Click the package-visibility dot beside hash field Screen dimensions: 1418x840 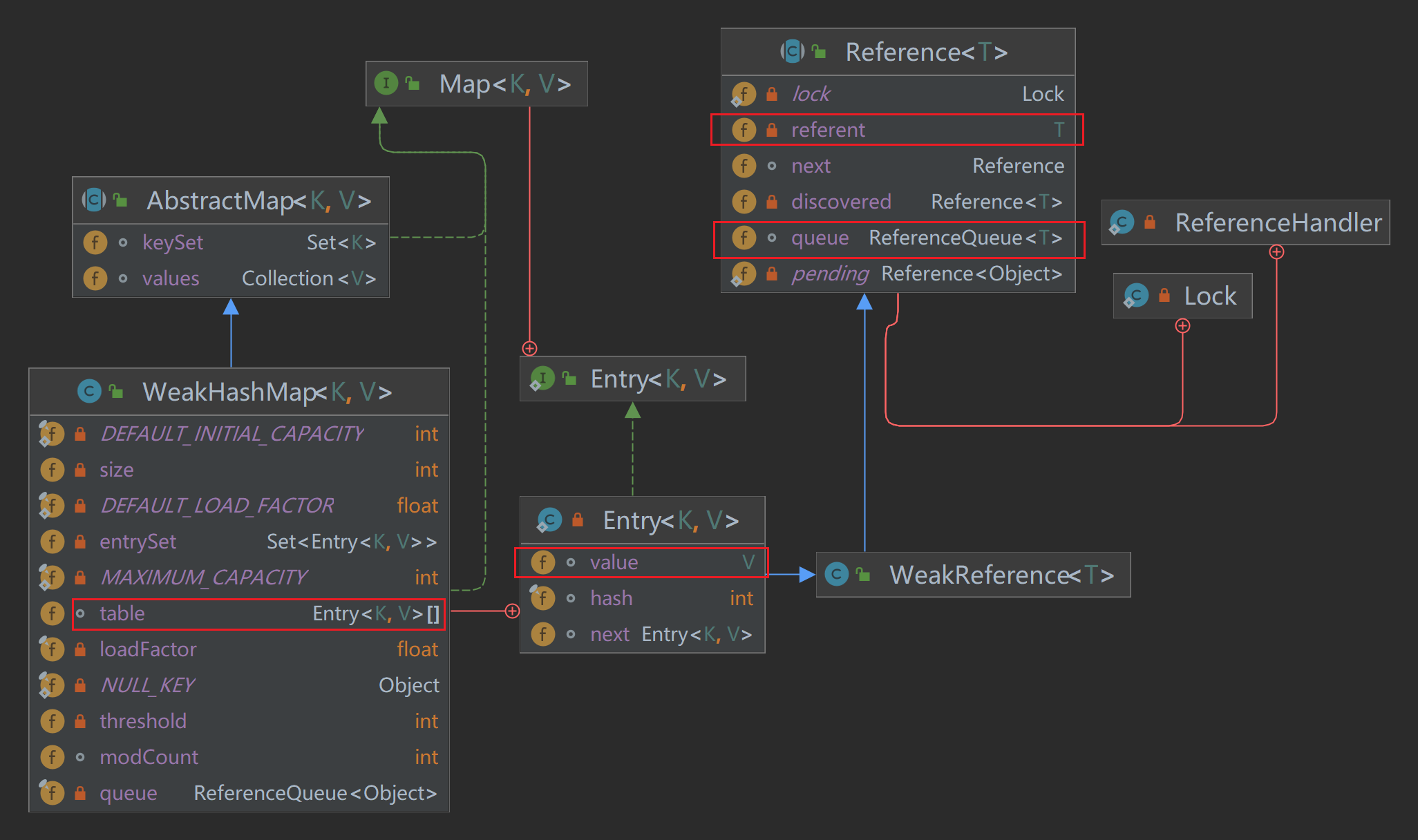click(x=571, y=598)
